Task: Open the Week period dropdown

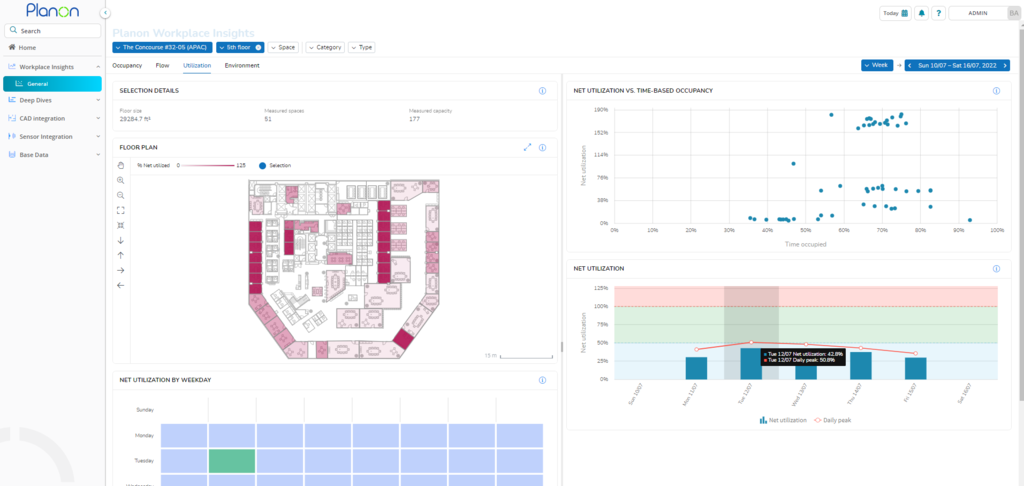Action: click(x=876, y=65)
